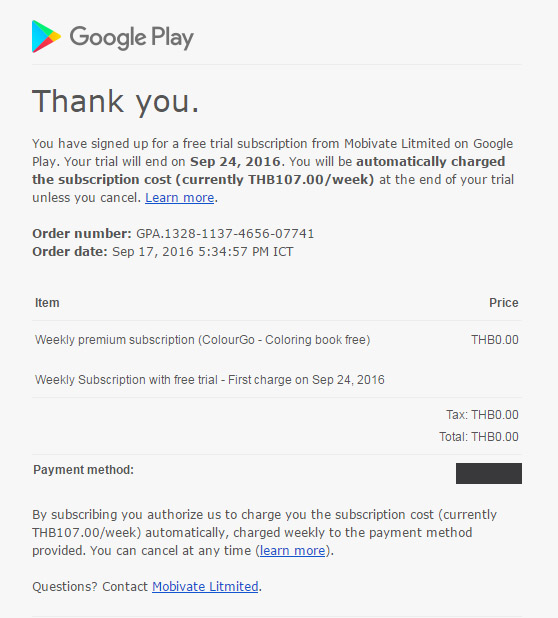Click the redacted payment method block

click(x=489, y=473)
